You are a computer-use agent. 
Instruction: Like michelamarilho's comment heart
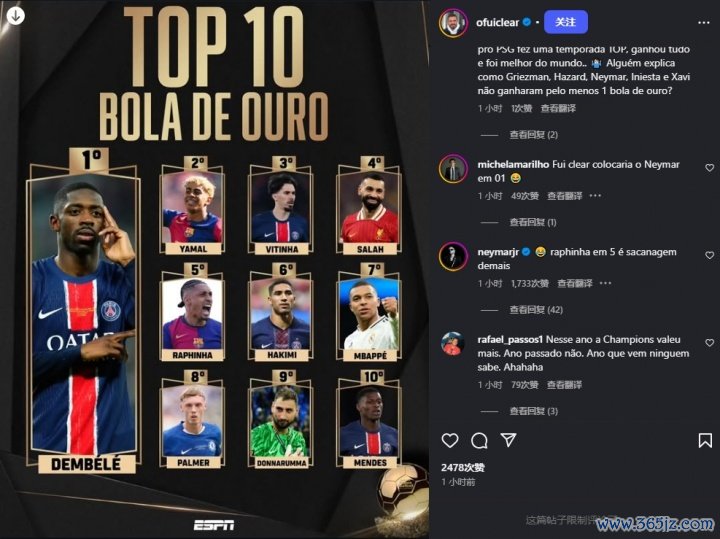click(709, 168)
